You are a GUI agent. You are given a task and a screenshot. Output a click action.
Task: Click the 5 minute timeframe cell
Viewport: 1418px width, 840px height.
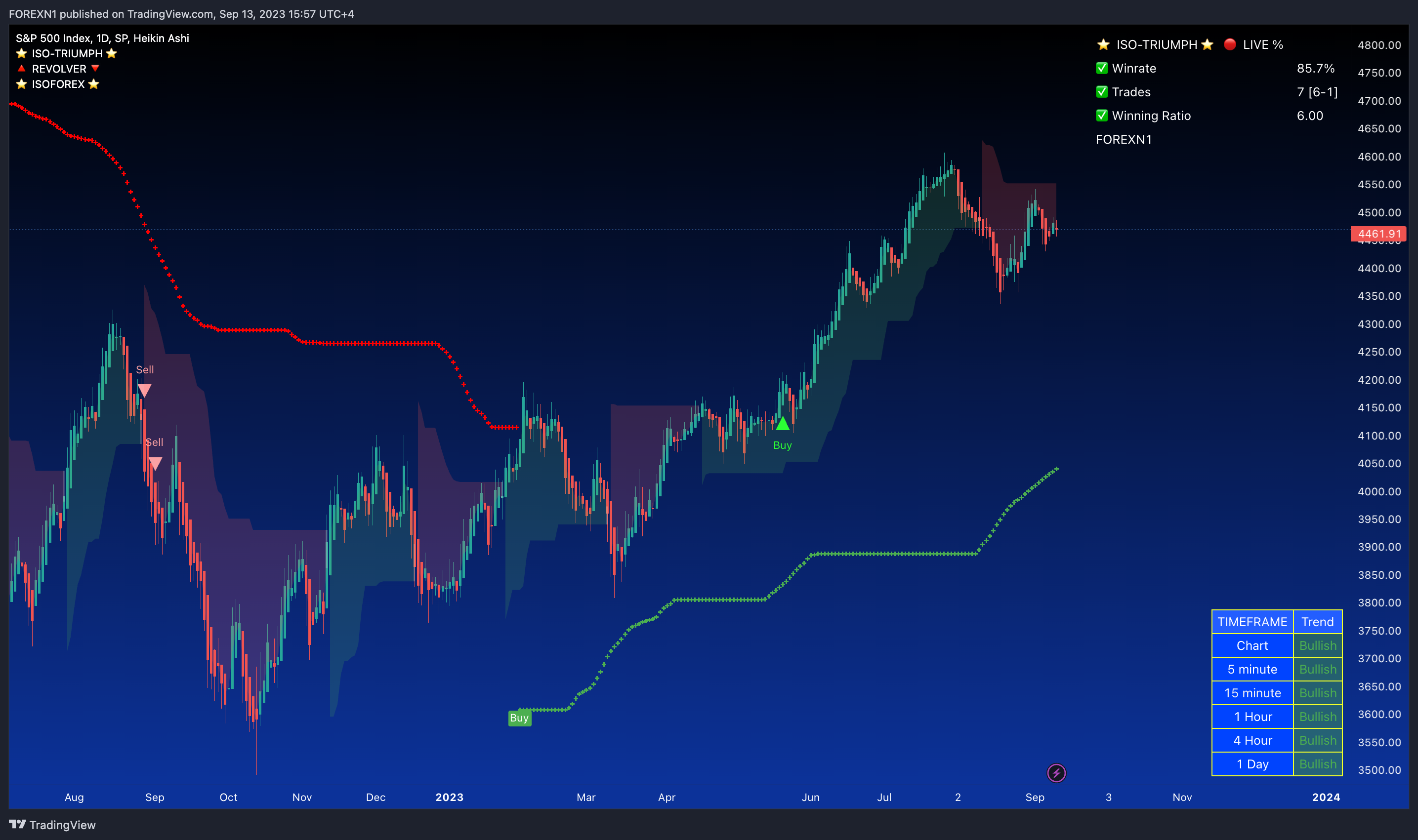[x=1252, y=669]
